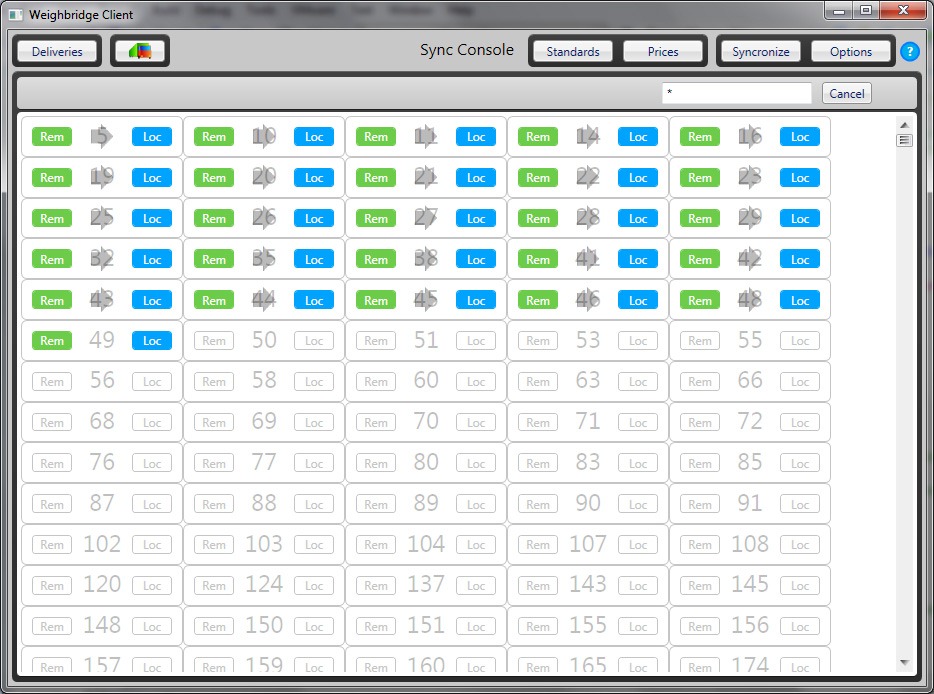Open help via blue question mark icon
This screenshot has width=934, height=694.
(909, 51)
